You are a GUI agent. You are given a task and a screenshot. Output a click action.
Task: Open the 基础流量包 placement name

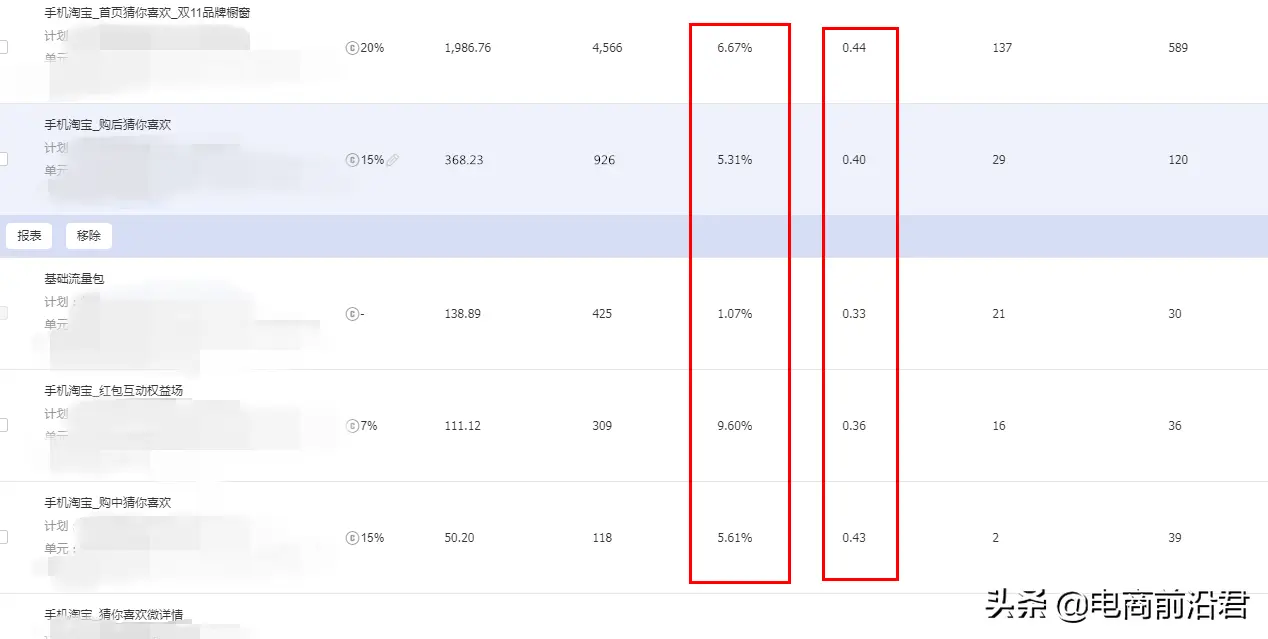74,279
